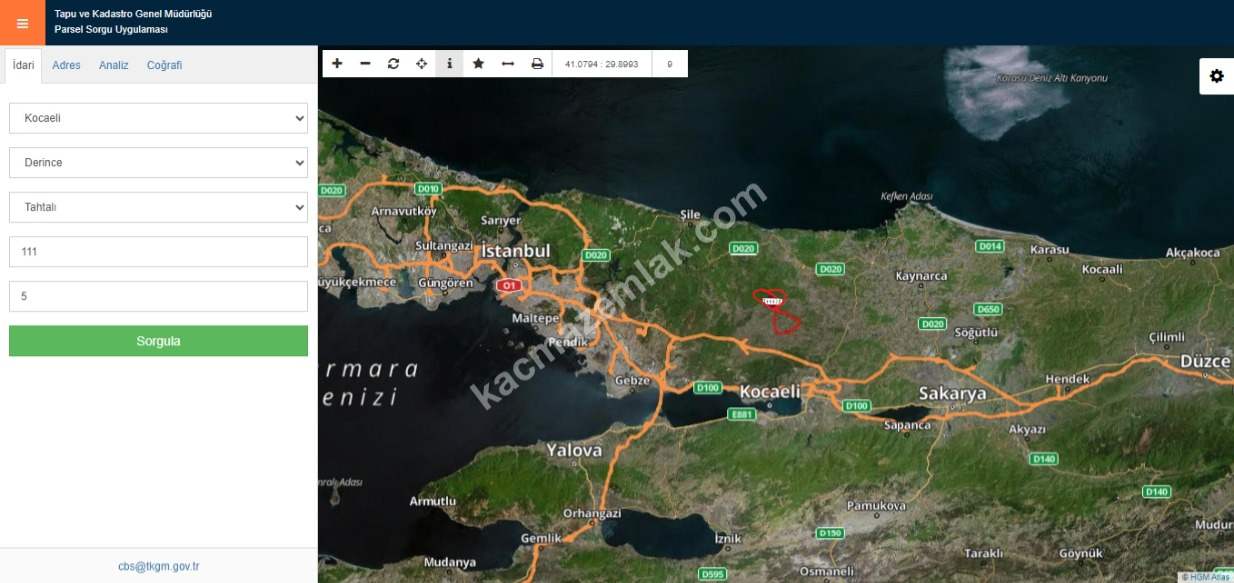Screen dimensions: 1234x583
Task: Click the zoom out minus icon
Action: [365, 64]
